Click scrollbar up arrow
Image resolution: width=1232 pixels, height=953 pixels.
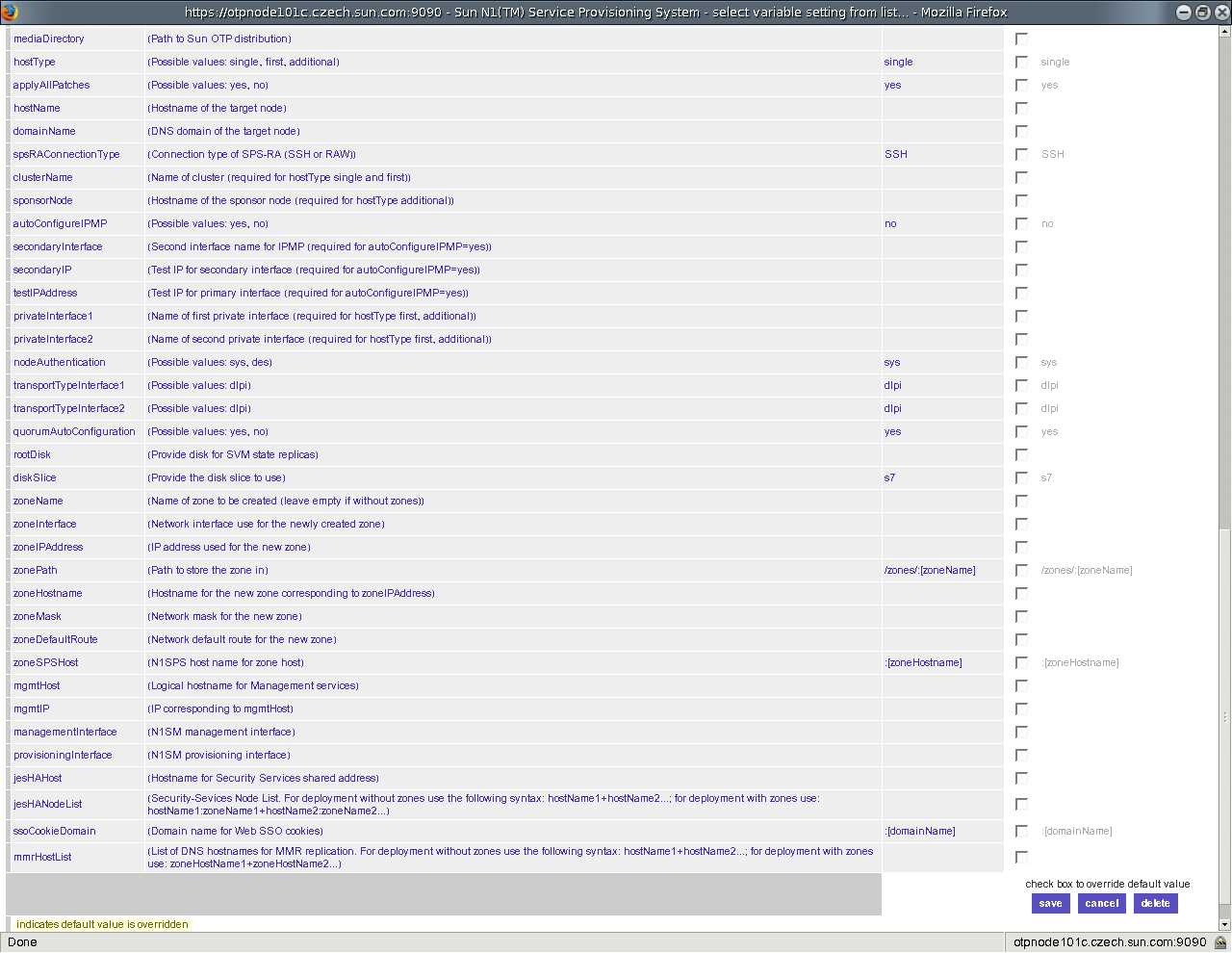coord(1224,32)
